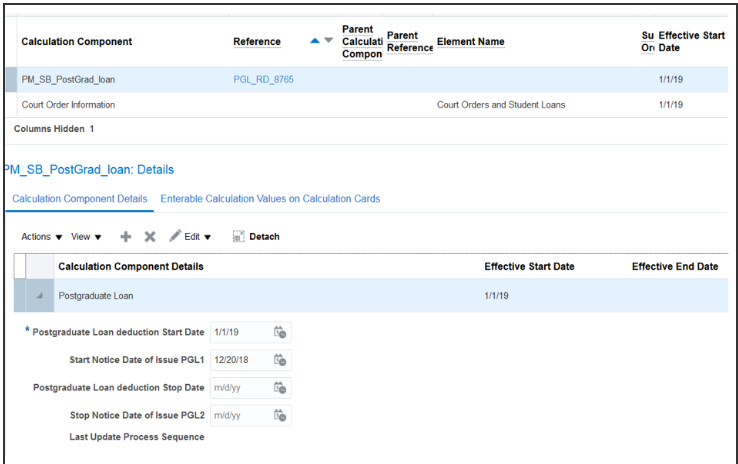Click the Element Name column header
This screenshot has width=738, height=464.
click(470, 42)
